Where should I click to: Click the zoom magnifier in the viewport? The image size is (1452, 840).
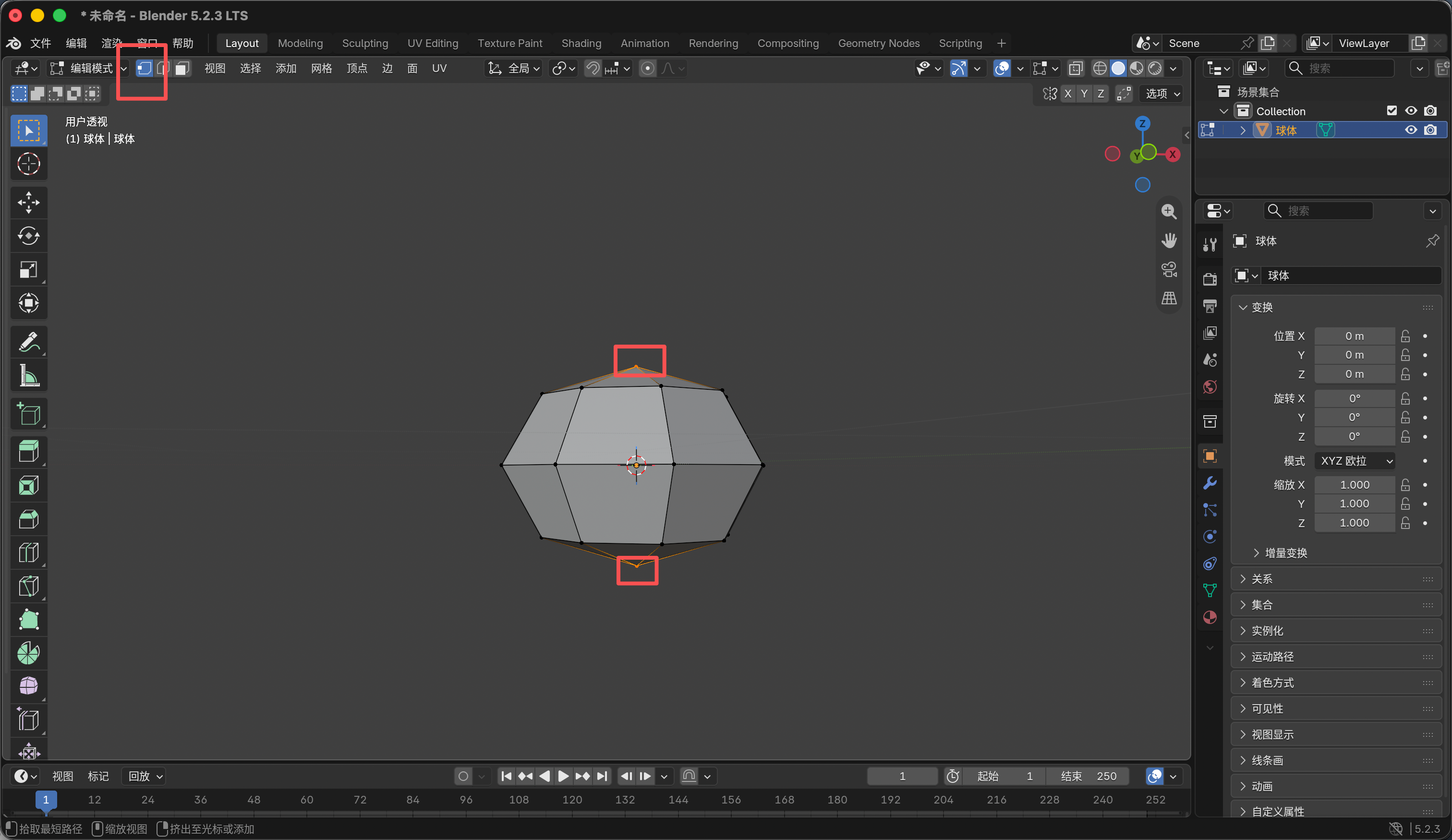[x=1169, y=212]
